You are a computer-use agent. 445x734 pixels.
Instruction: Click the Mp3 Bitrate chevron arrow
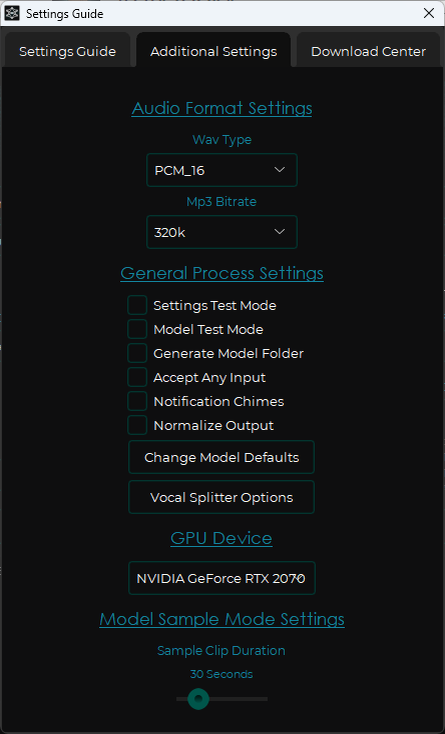(279, 232)
